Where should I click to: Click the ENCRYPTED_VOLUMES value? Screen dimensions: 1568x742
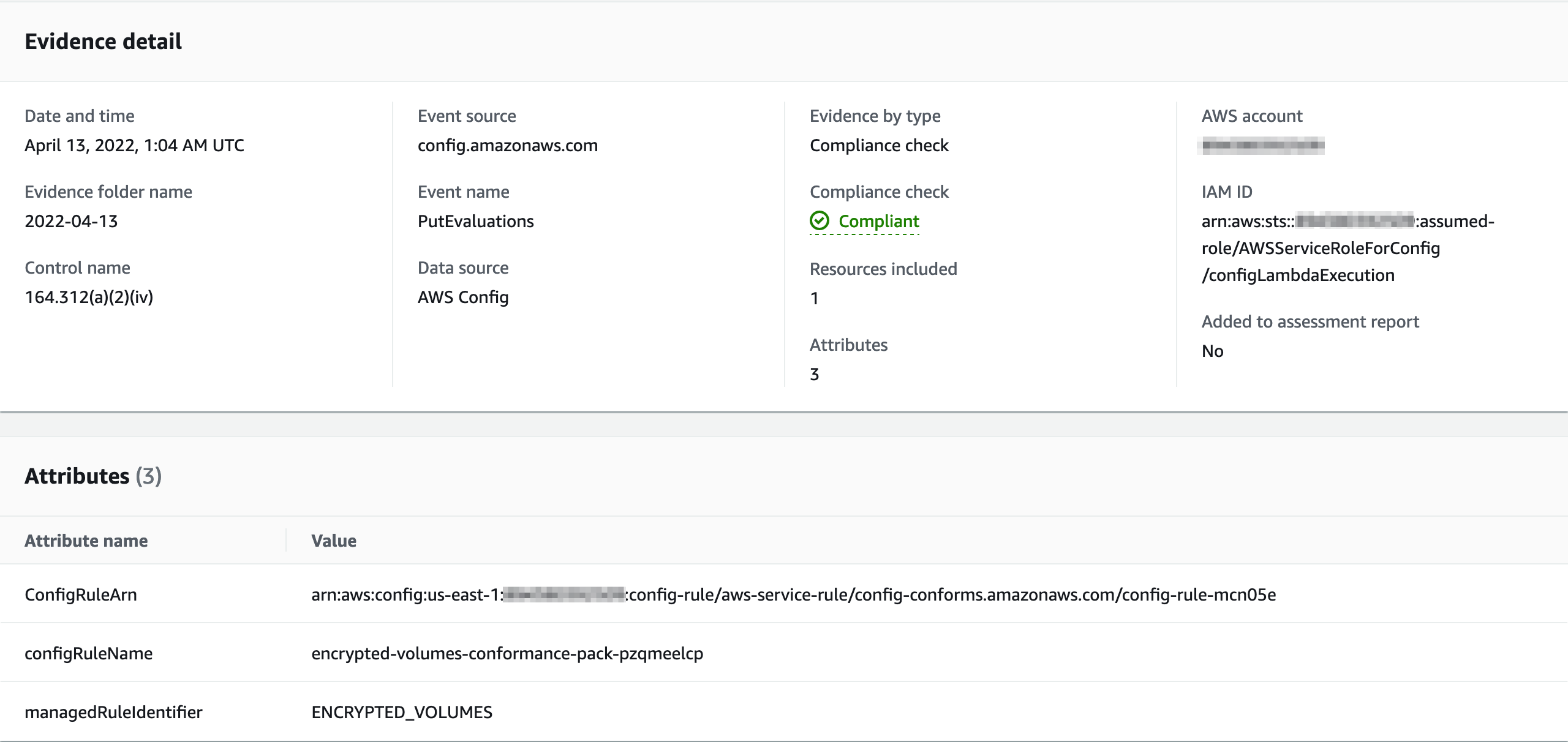click(402, 712)
